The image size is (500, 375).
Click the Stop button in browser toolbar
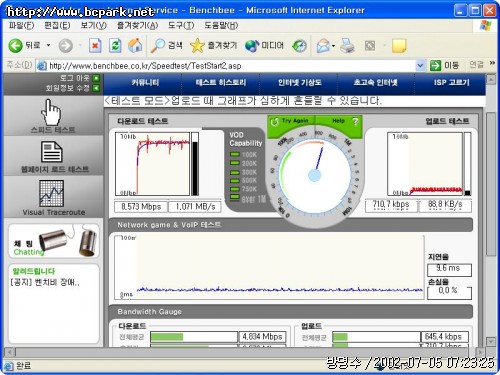[95, 45]
